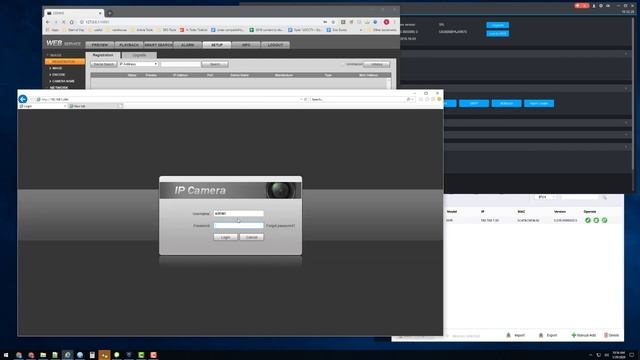Open a new Chrome tab with plus icon

[109, 13]
